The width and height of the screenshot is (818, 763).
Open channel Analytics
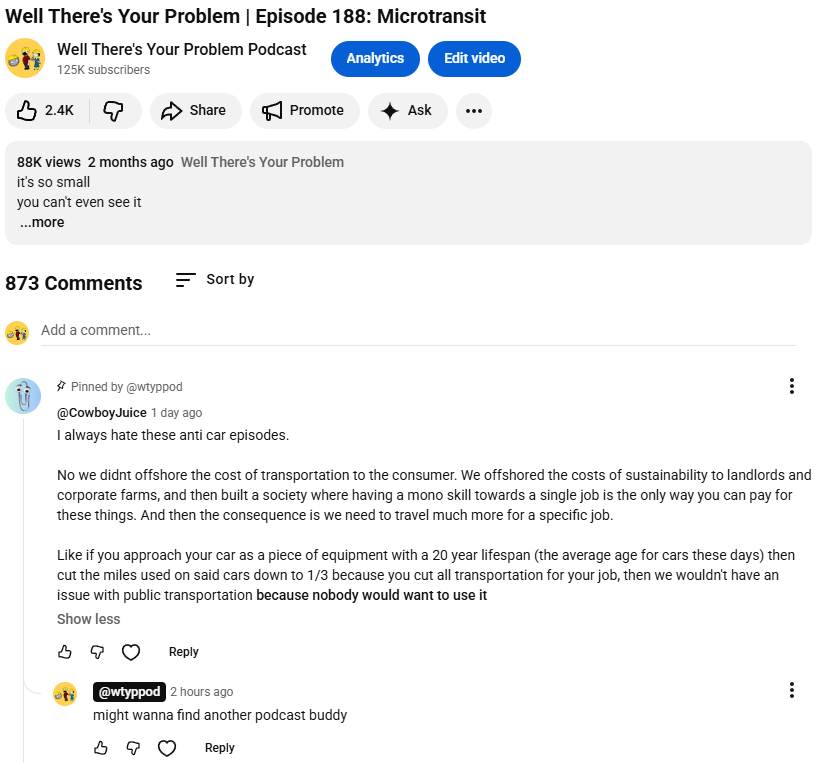[375, 59]
